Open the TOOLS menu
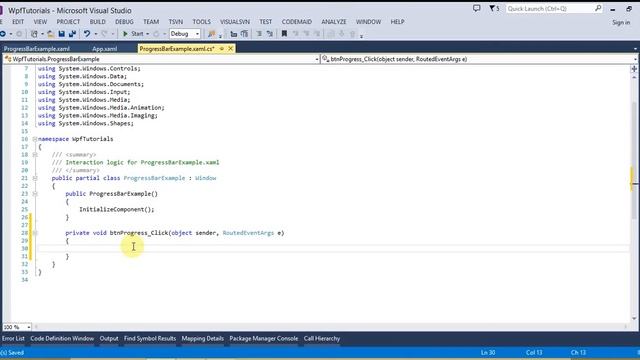Image resolution: width=640 pixels, height=360 pixels. pyautogui.click(x=202, y=22)
